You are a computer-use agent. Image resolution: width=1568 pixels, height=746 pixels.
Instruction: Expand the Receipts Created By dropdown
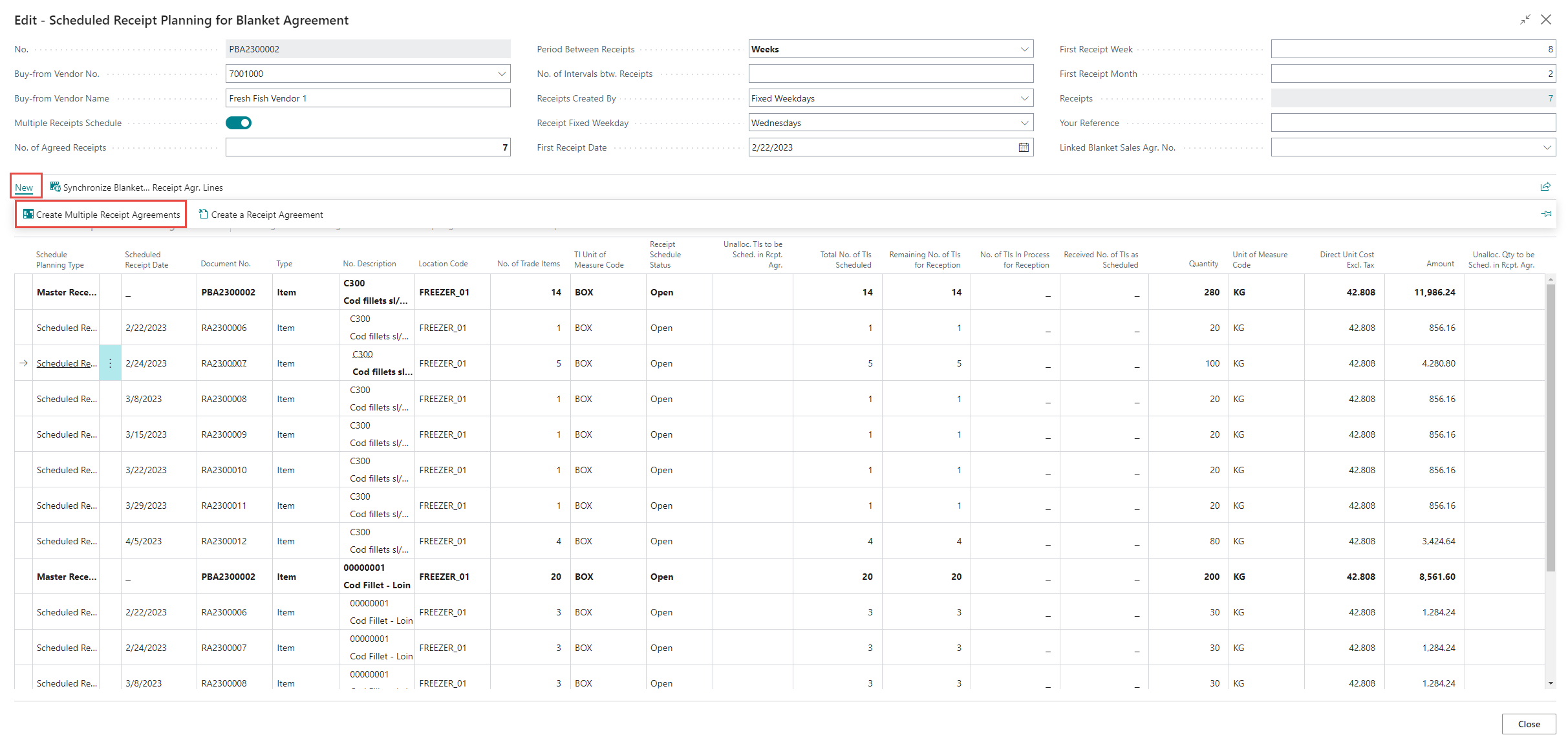coord(1024,98)
